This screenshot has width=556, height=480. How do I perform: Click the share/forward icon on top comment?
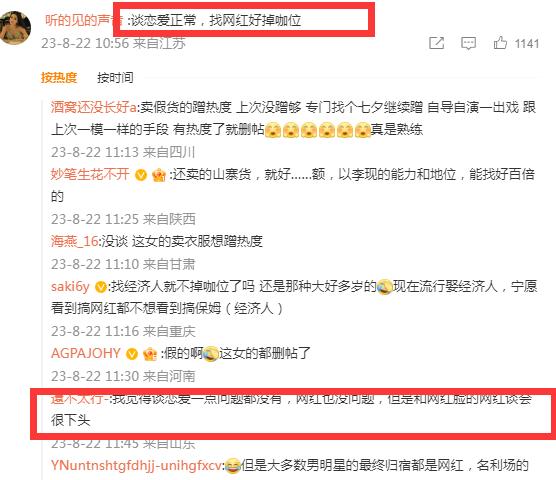click(x=437, y=43)
